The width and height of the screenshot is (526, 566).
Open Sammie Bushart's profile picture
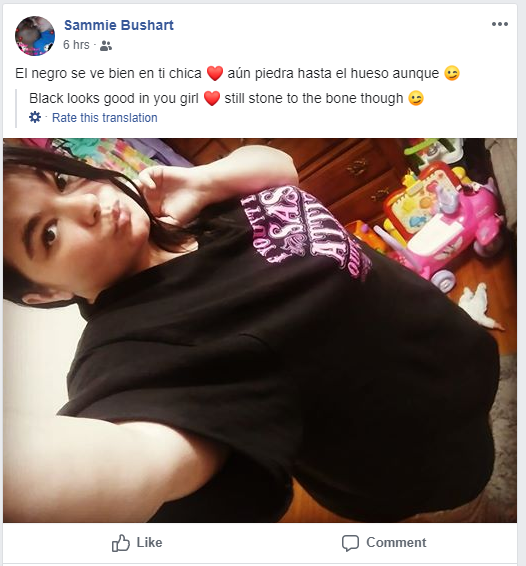tap(35, 36)
